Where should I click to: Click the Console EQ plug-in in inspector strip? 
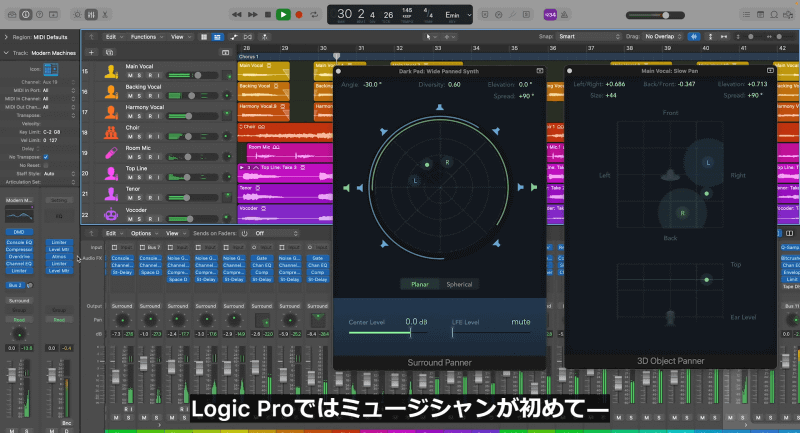pyautogui.click(x=19, y=242)
